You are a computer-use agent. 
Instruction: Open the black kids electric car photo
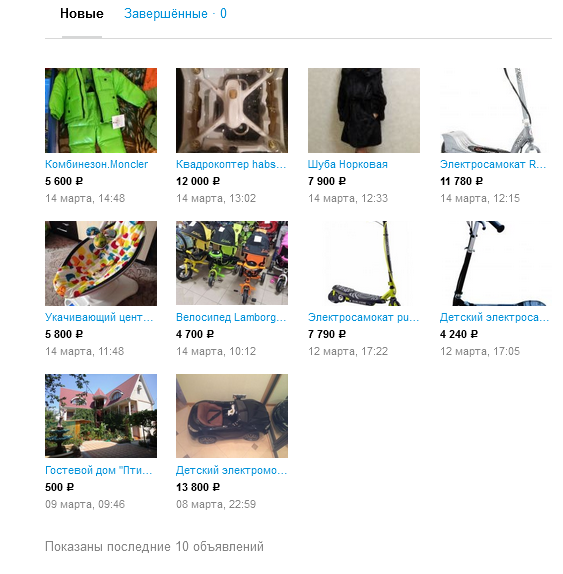tap(232, 416)
